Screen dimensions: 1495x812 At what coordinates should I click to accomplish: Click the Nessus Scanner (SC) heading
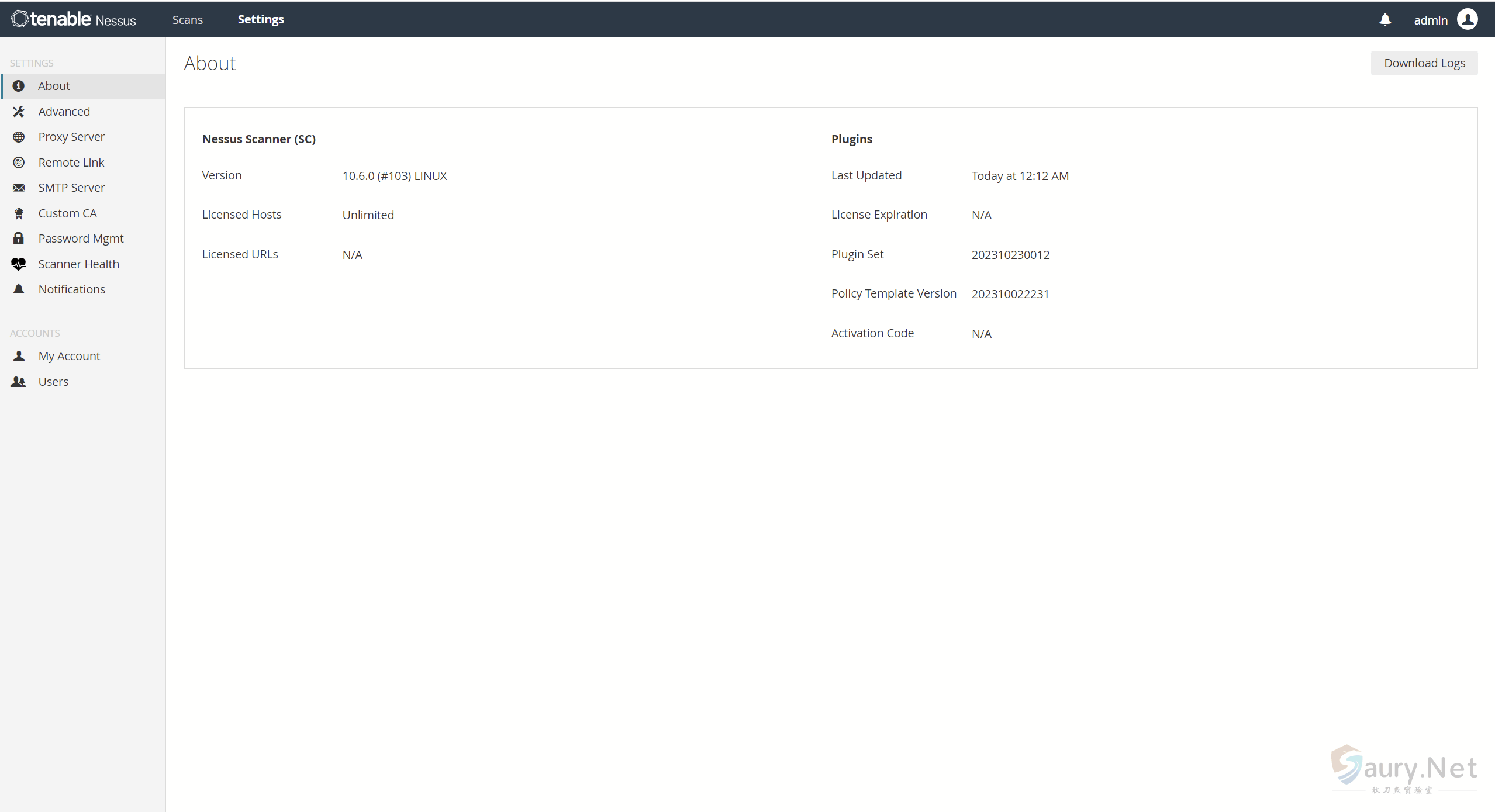tap(259, 139)
